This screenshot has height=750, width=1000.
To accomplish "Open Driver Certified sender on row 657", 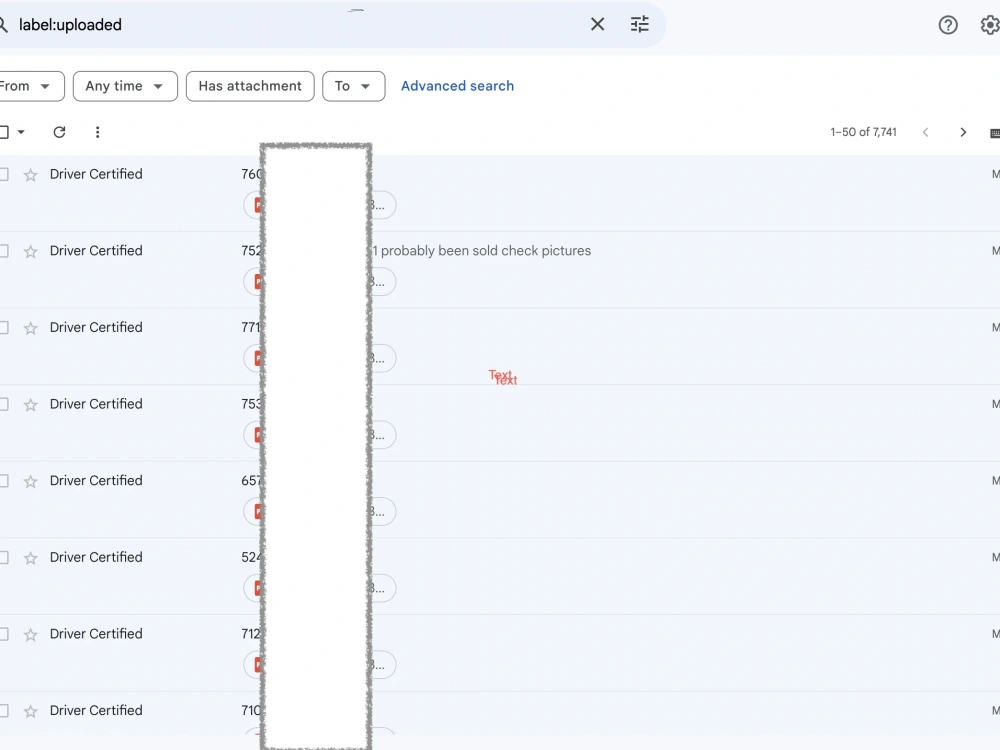I will (x=96, y=480).
